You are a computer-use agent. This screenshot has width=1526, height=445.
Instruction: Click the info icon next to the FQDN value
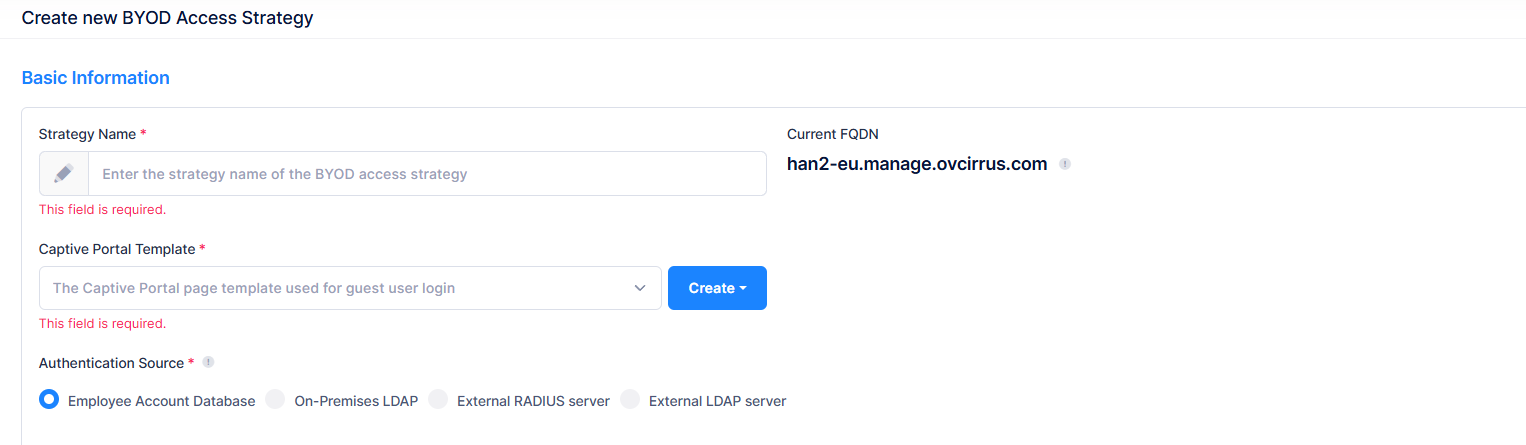click(1065, 164)
